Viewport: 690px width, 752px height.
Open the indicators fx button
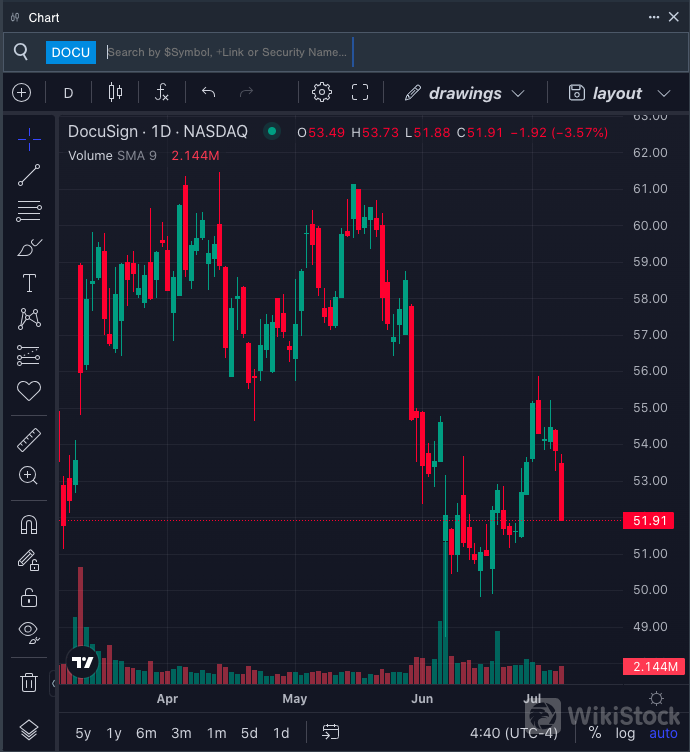(162, 93)
